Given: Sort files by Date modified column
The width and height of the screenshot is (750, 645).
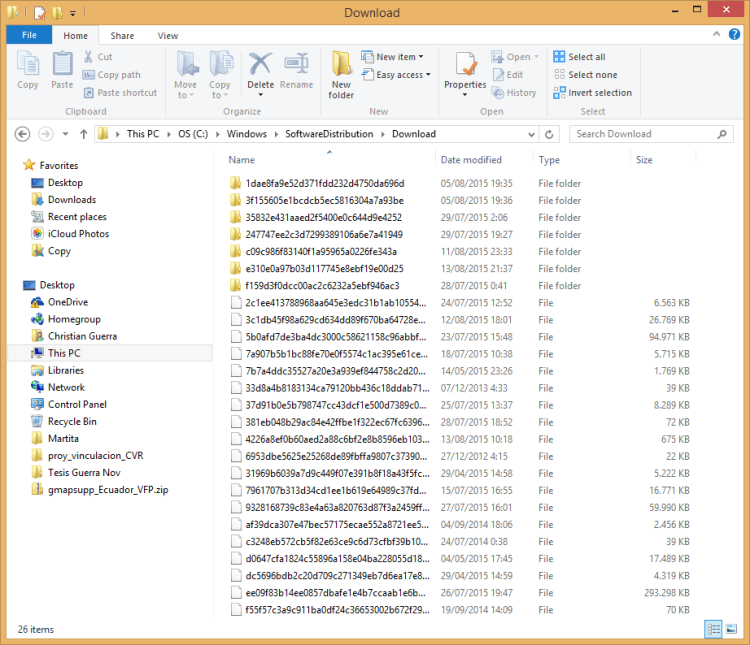Looking at the screenshot, I should 471,160.
